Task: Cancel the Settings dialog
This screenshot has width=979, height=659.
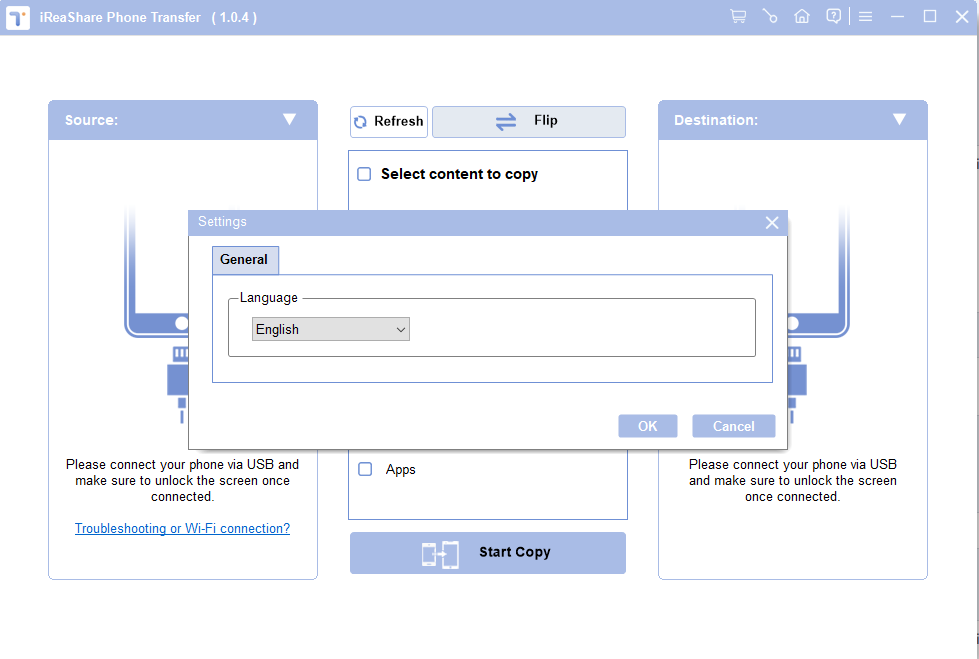Action: (734, 426)
